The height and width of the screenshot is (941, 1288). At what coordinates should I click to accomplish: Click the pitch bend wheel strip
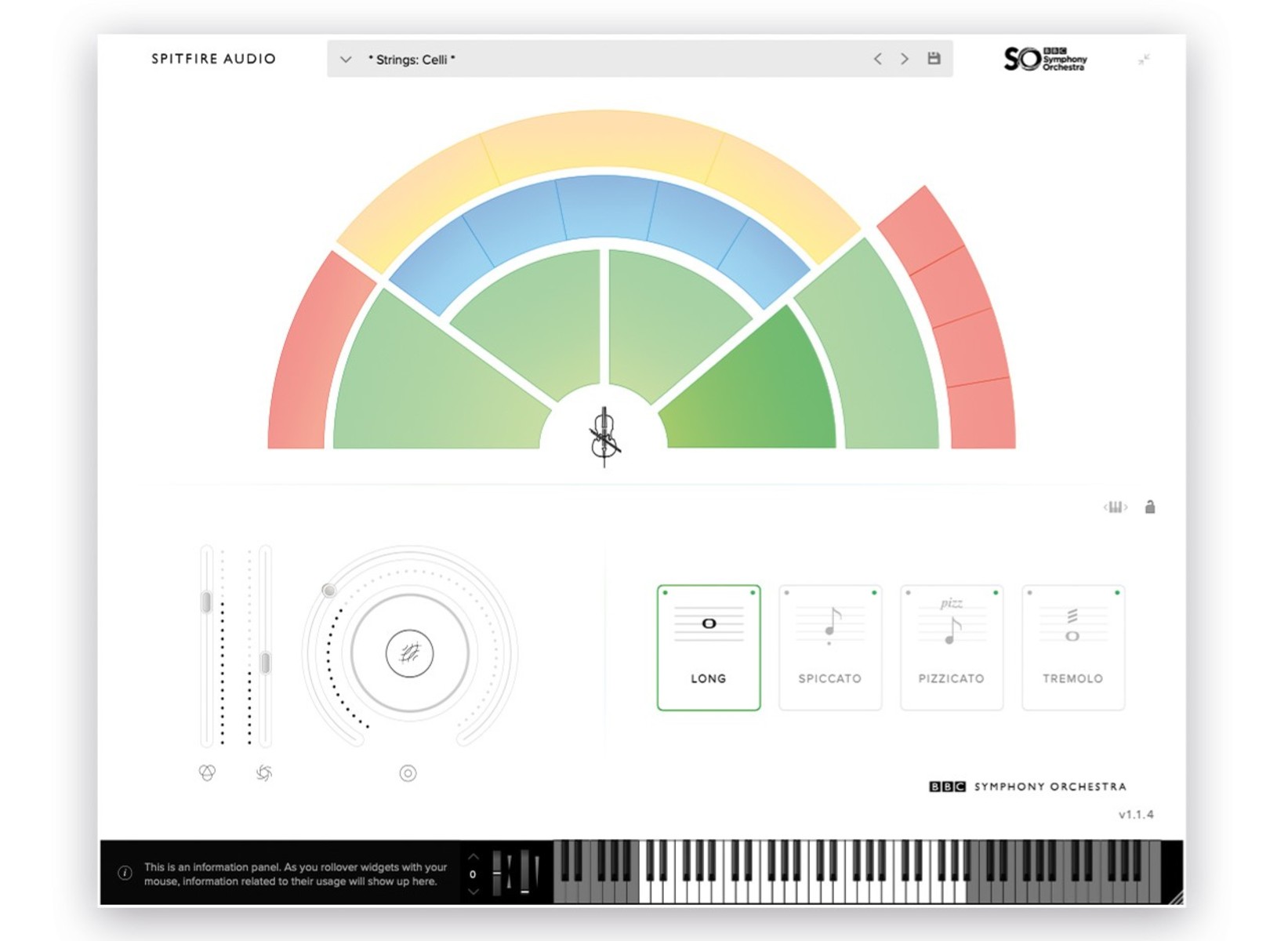coord(497,873)
